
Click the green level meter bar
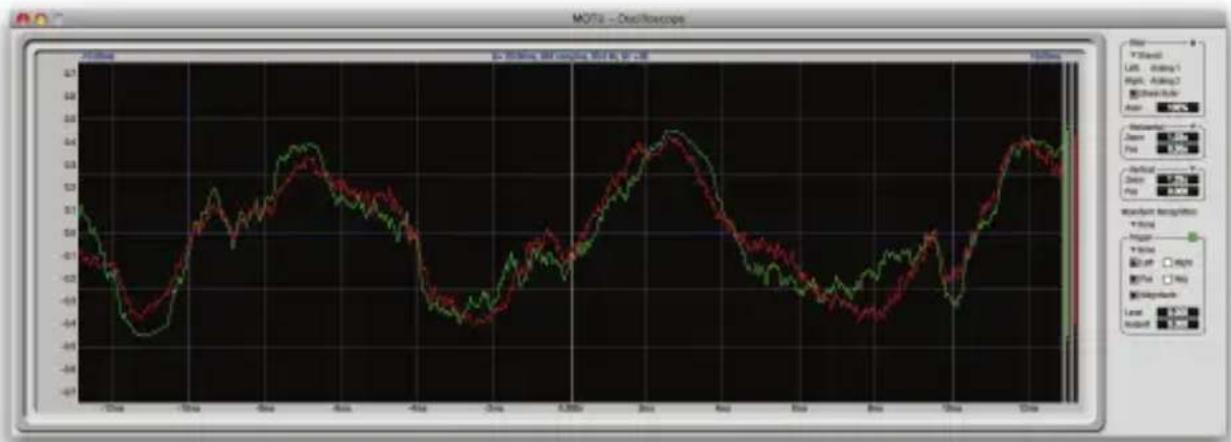[x=1066, y=231]
